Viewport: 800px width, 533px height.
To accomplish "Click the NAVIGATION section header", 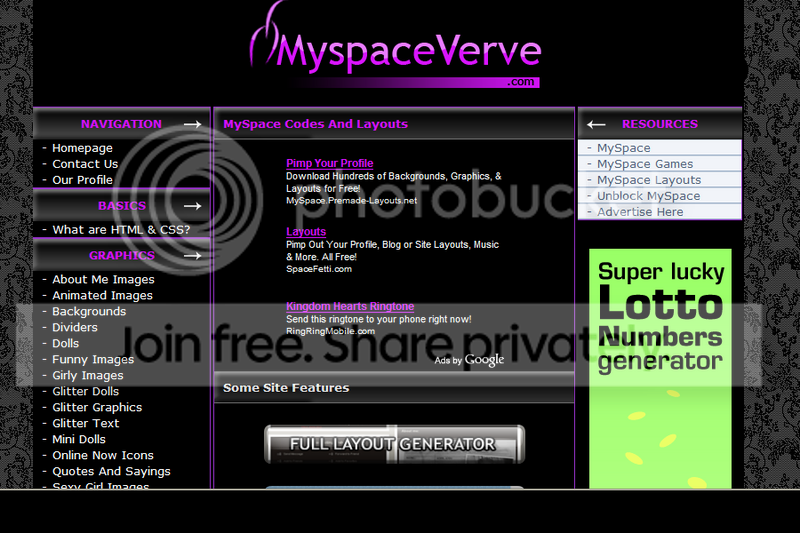I will [121, 124].
